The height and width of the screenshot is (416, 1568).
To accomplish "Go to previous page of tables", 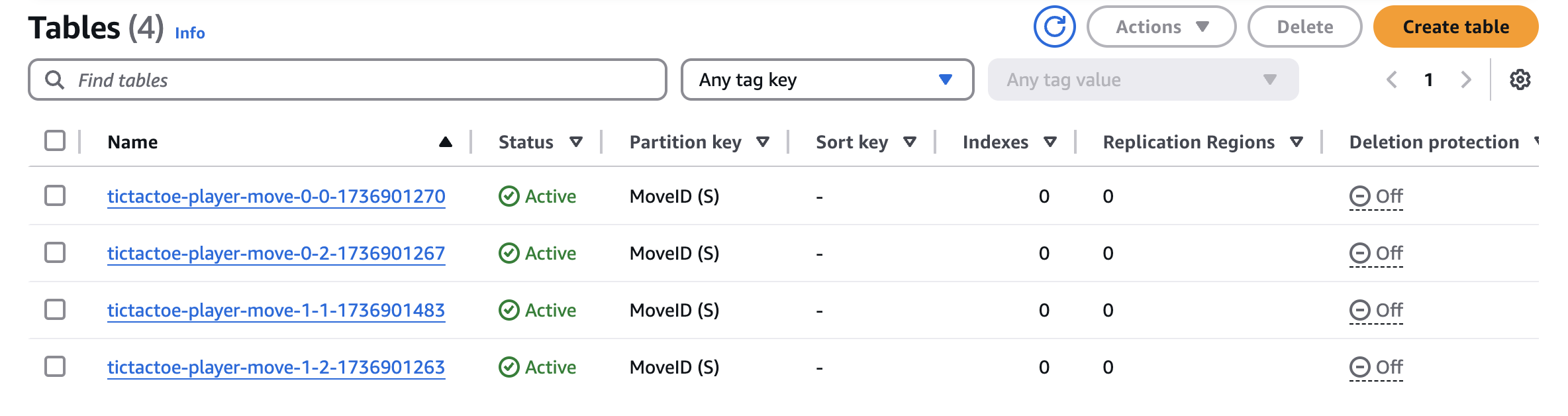I will (x=1392, y=80).
